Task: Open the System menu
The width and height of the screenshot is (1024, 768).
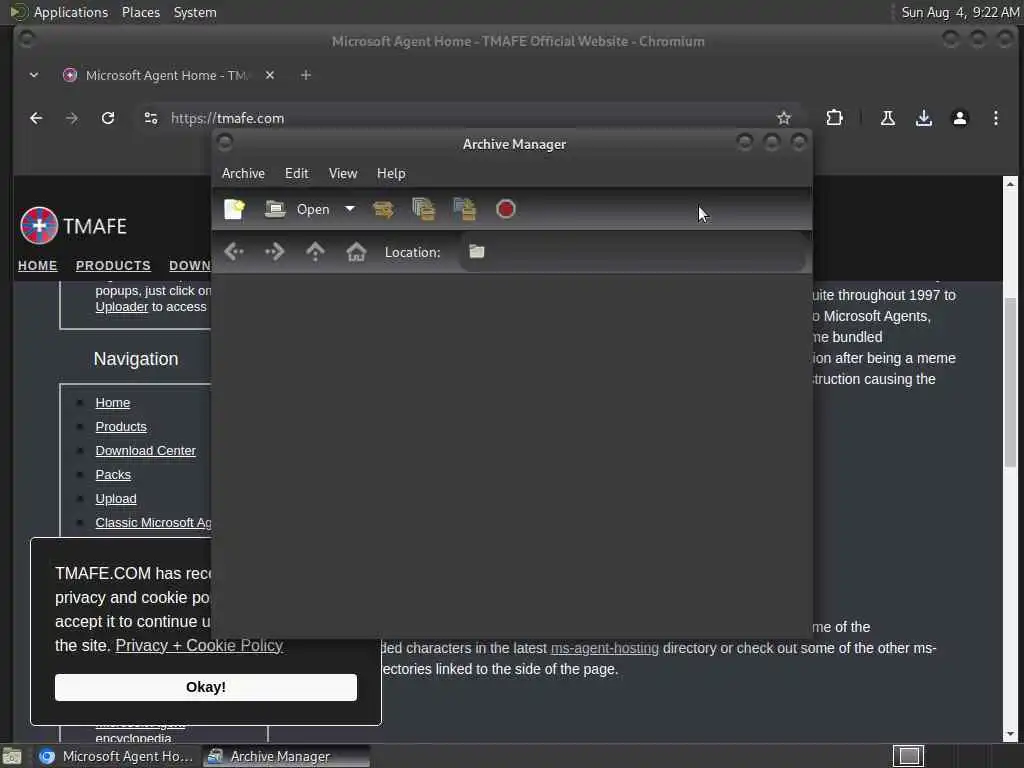Action: pos(195,12)
